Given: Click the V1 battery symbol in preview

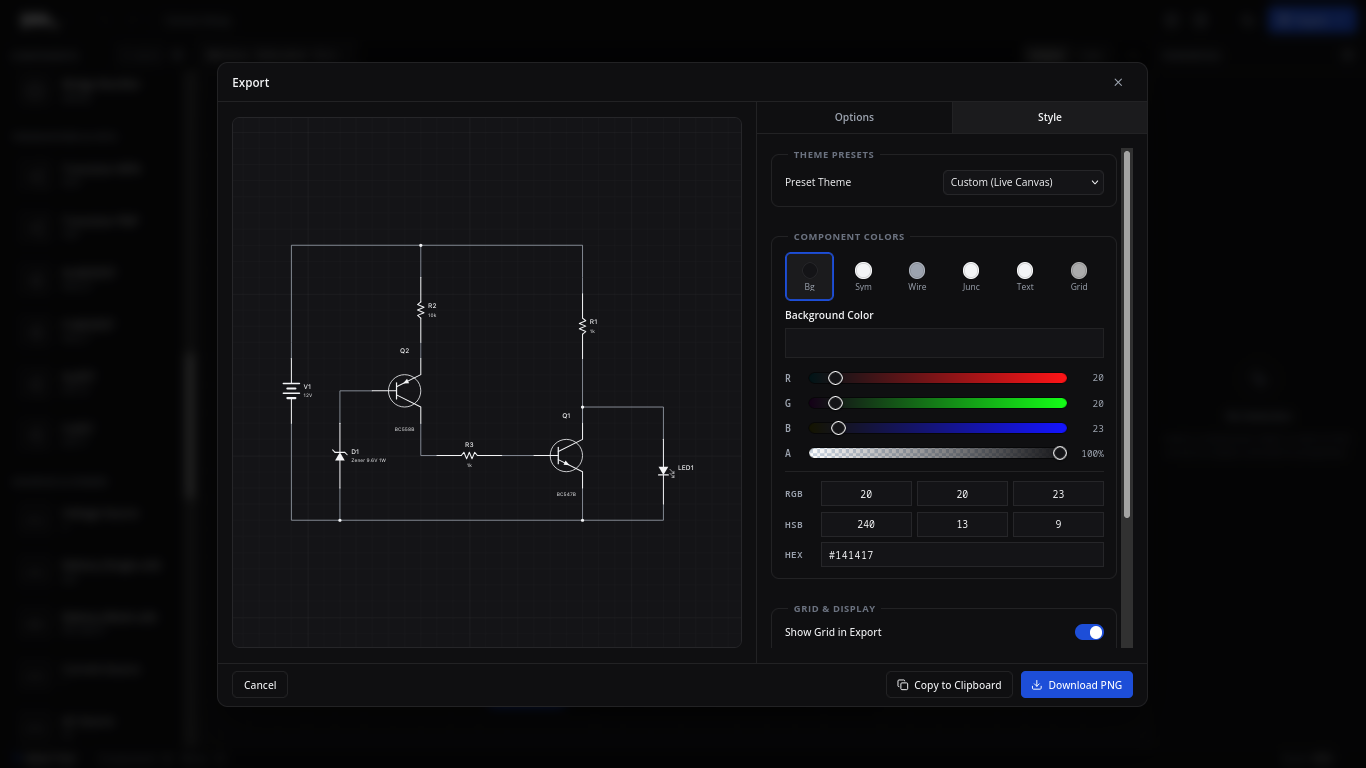Looking at the screenshot, I should click(291, 390).
